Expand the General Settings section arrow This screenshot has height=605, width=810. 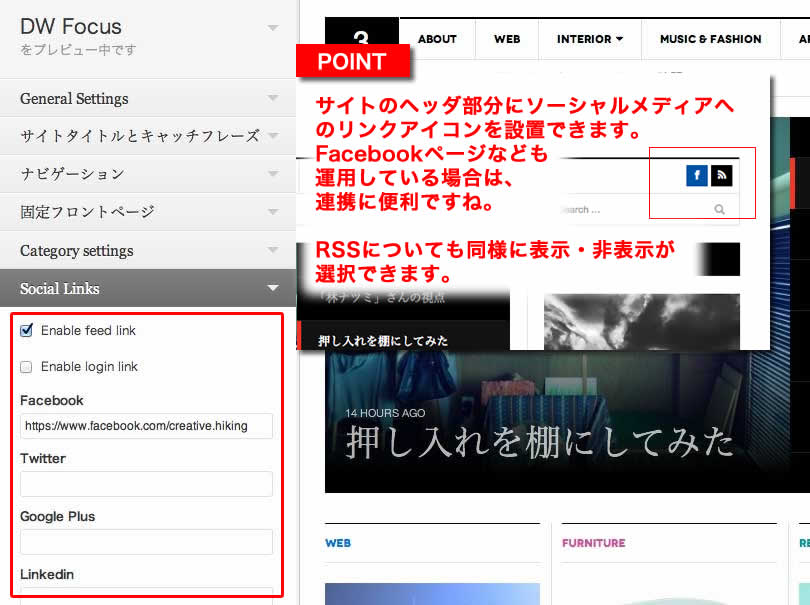pyautogui.click(x=273, y=98)
